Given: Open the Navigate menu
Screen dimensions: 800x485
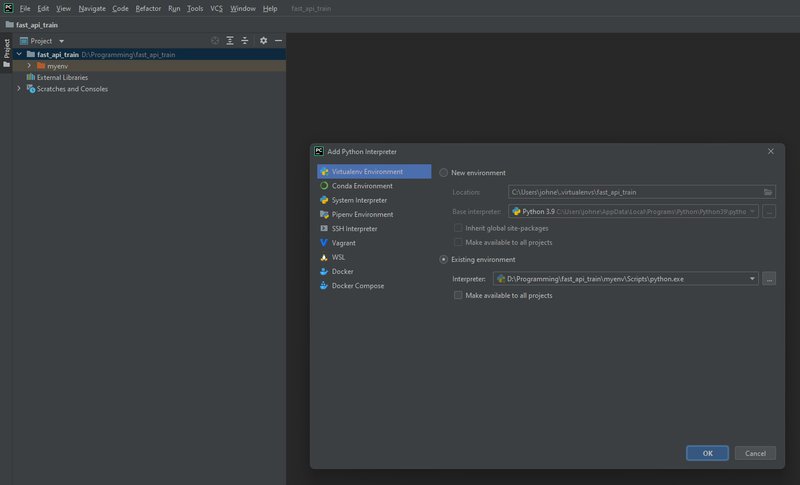Looking at the screenshot, I should tap(92, 8).
